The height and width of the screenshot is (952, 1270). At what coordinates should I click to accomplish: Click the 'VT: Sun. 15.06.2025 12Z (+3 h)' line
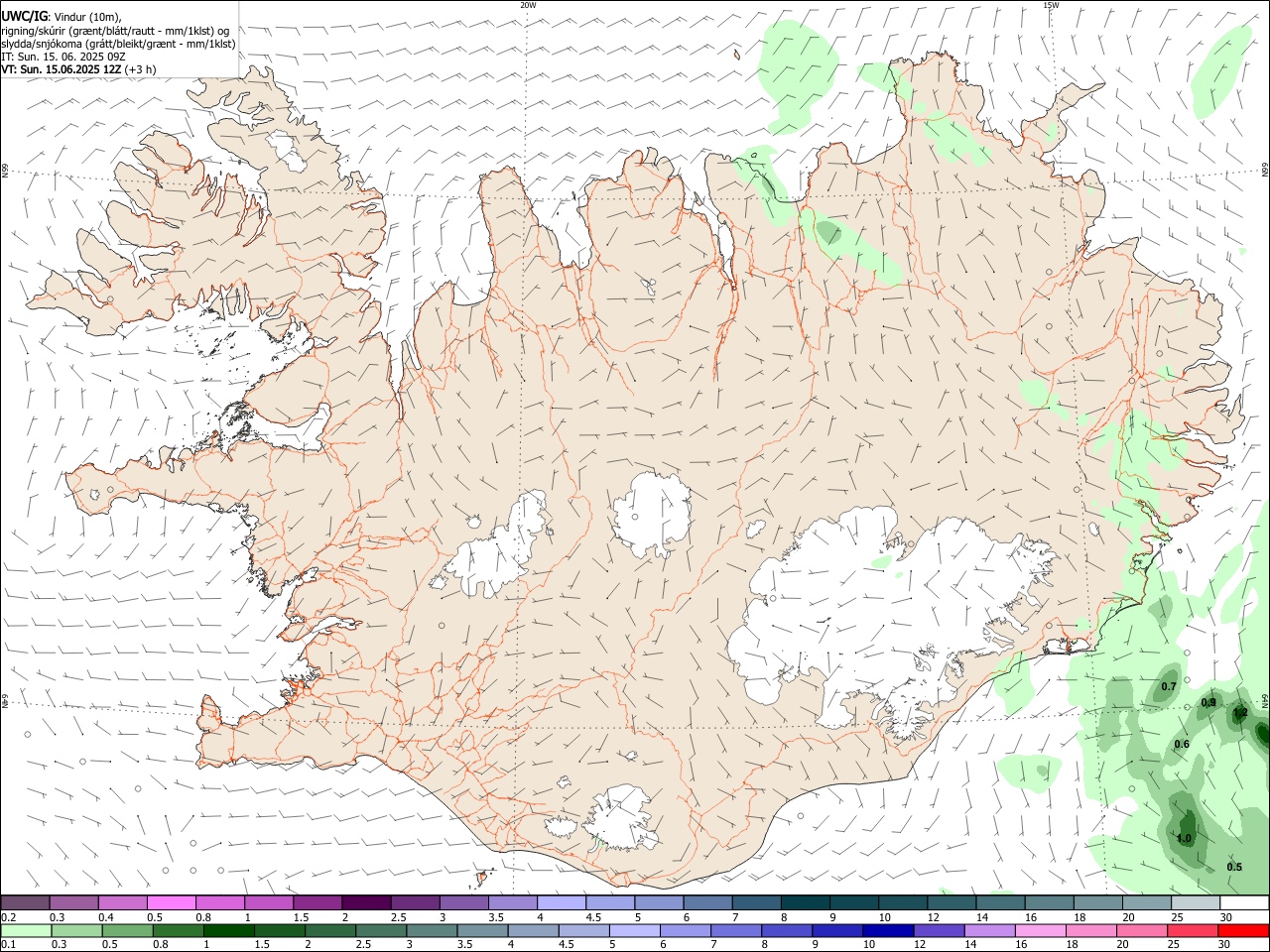pyautogui.click(x=78, y=69)
